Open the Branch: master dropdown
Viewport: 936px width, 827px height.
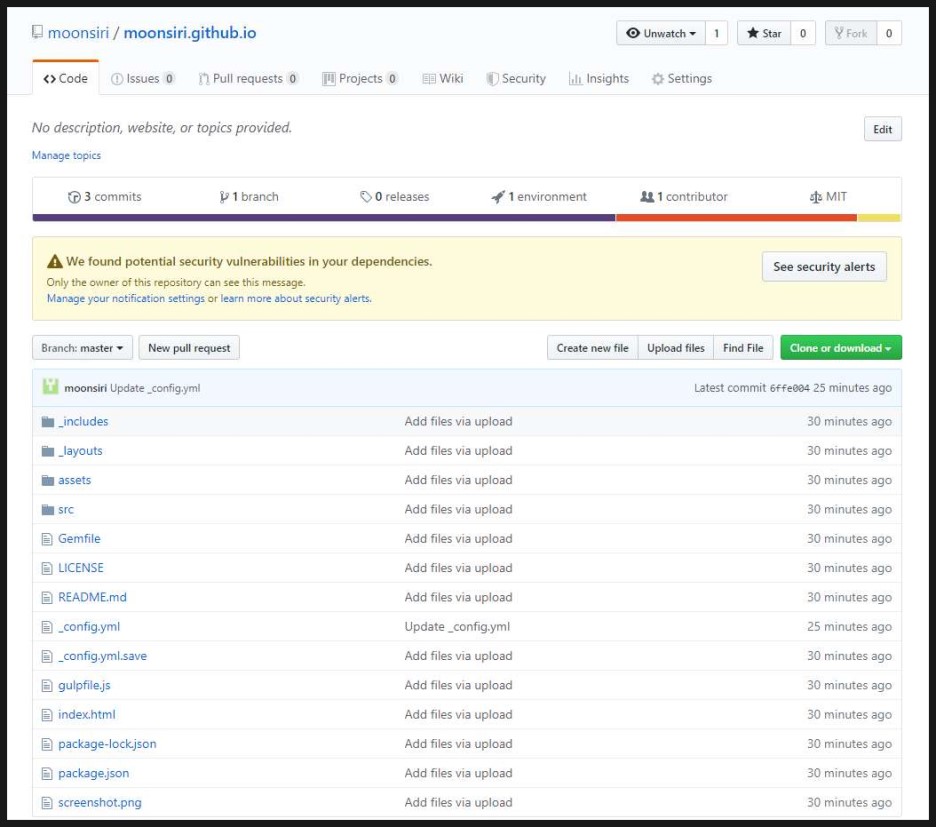pos(82,348)
